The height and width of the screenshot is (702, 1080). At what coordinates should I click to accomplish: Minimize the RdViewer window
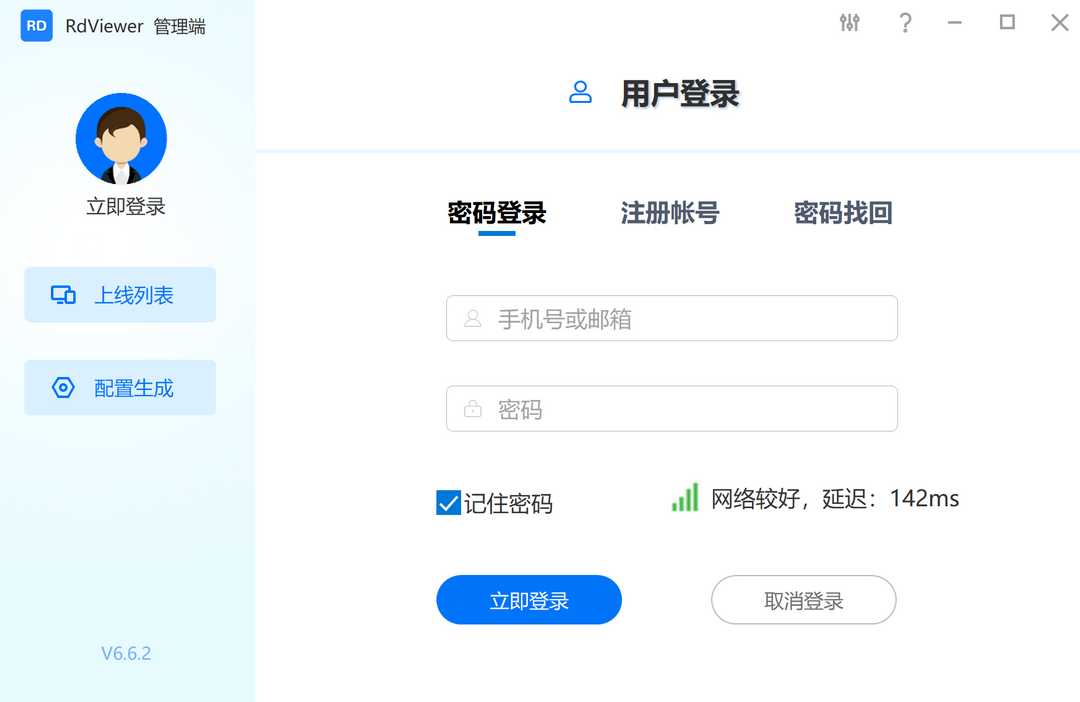pos(955,23)
